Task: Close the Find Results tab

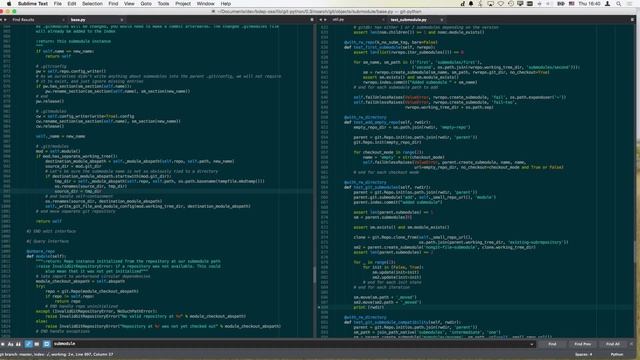Action: click(x=63, y=20)
